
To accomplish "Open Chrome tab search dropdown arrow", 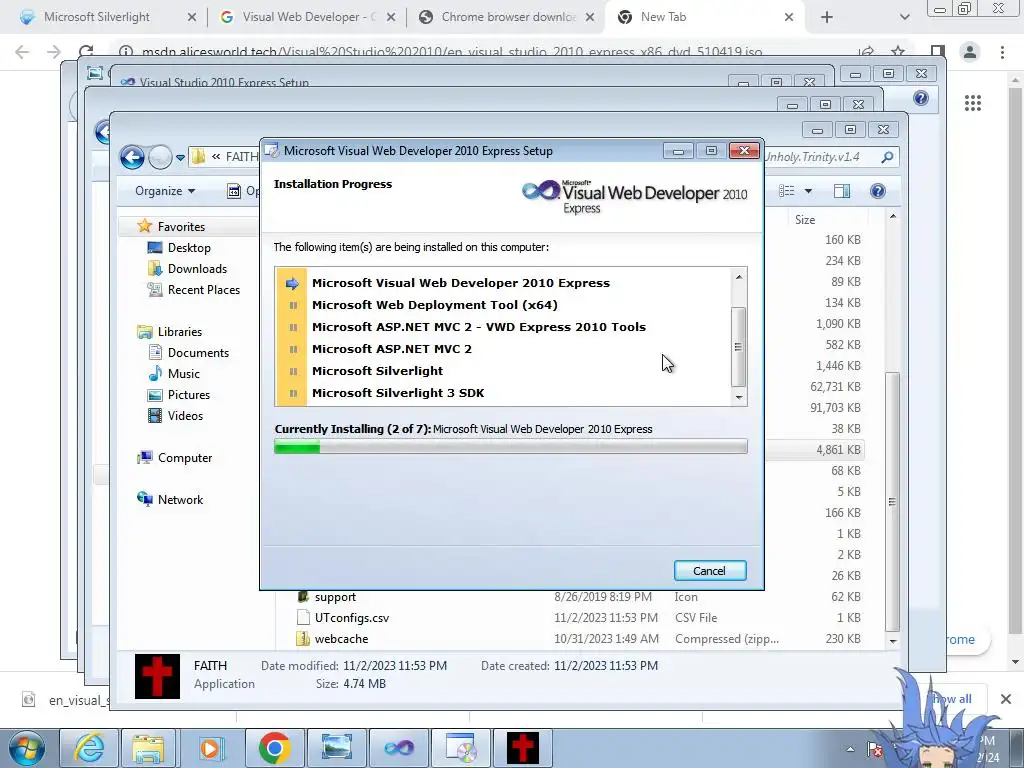I will [x=904, y=18].
